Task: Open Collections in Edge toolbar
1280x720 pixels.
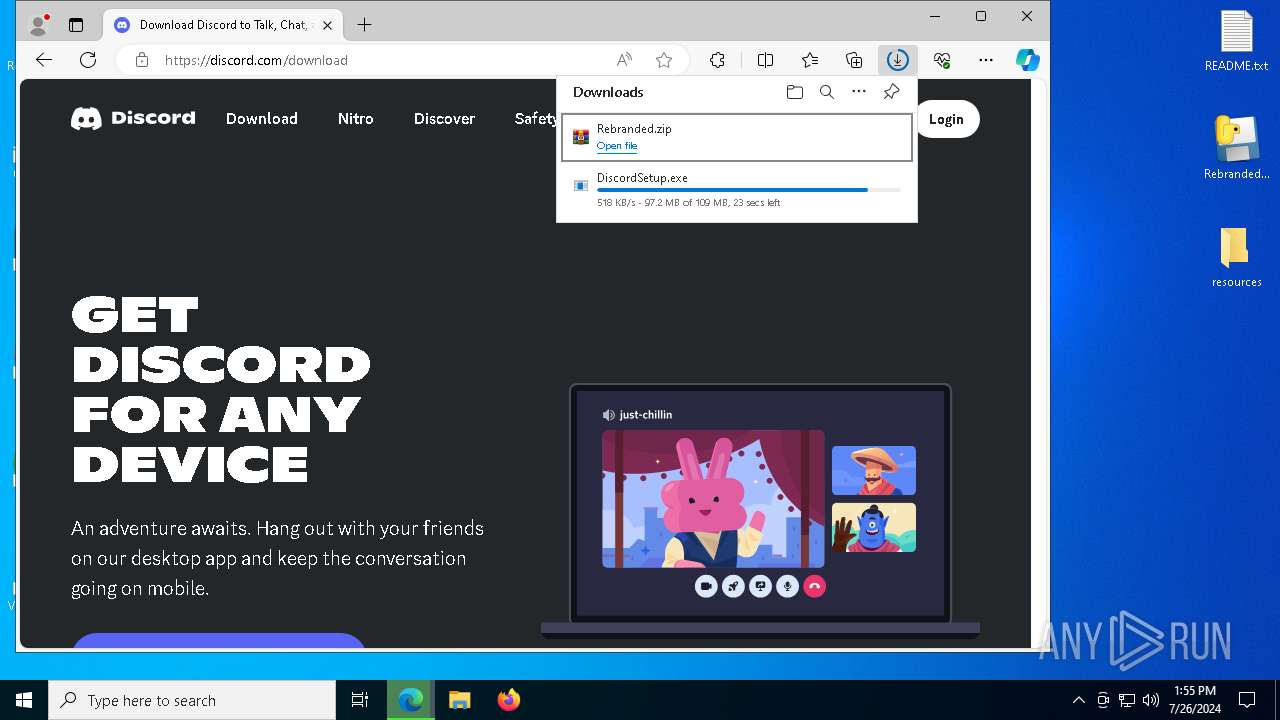Action: pos(854,60)
